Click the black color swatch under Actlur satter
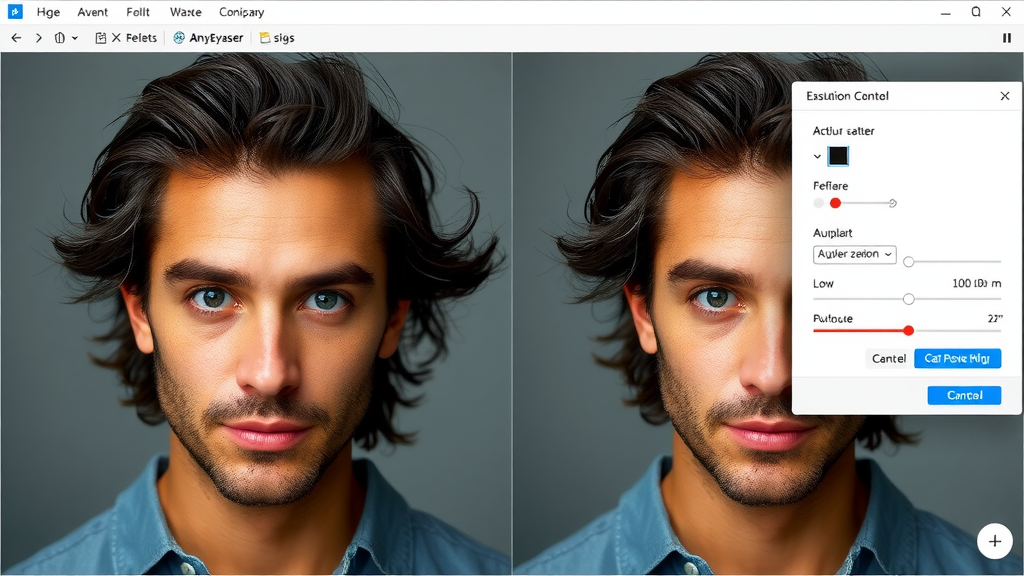Viewport: 1024px width, 576px height. pyautogui.click(x=838, y=156)
